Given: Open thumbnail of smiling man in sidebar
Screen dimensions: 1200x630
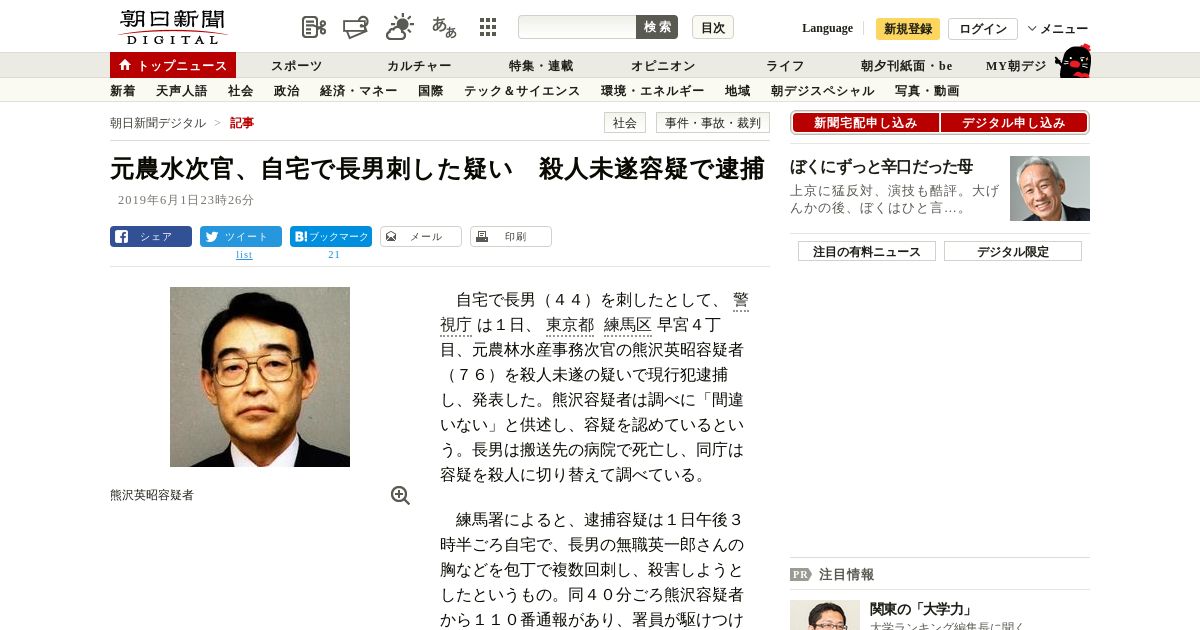Looking at the screenshot, I should click(x=1050, y=188).
